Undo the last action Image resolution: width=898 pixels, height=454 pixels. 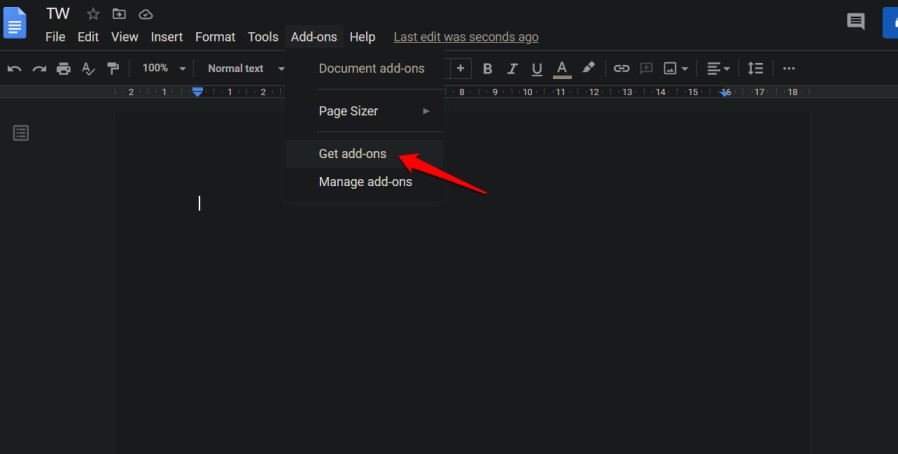pyautogui.click(x=14, y=69)
